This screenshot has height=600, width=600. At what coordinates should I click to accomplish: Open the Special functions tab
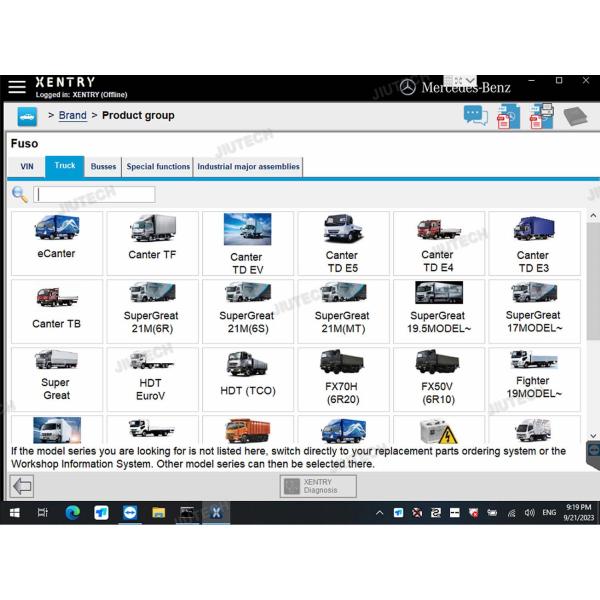(158, 167)
